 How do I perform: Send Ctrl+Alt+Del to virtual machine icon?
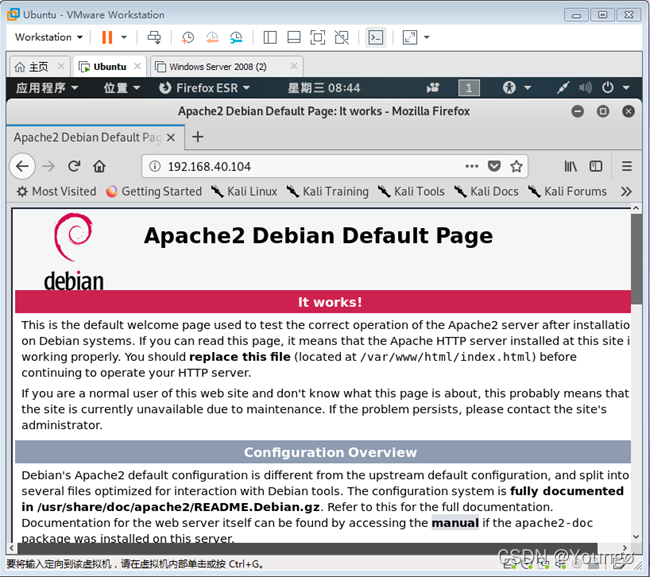coord(154,37)
